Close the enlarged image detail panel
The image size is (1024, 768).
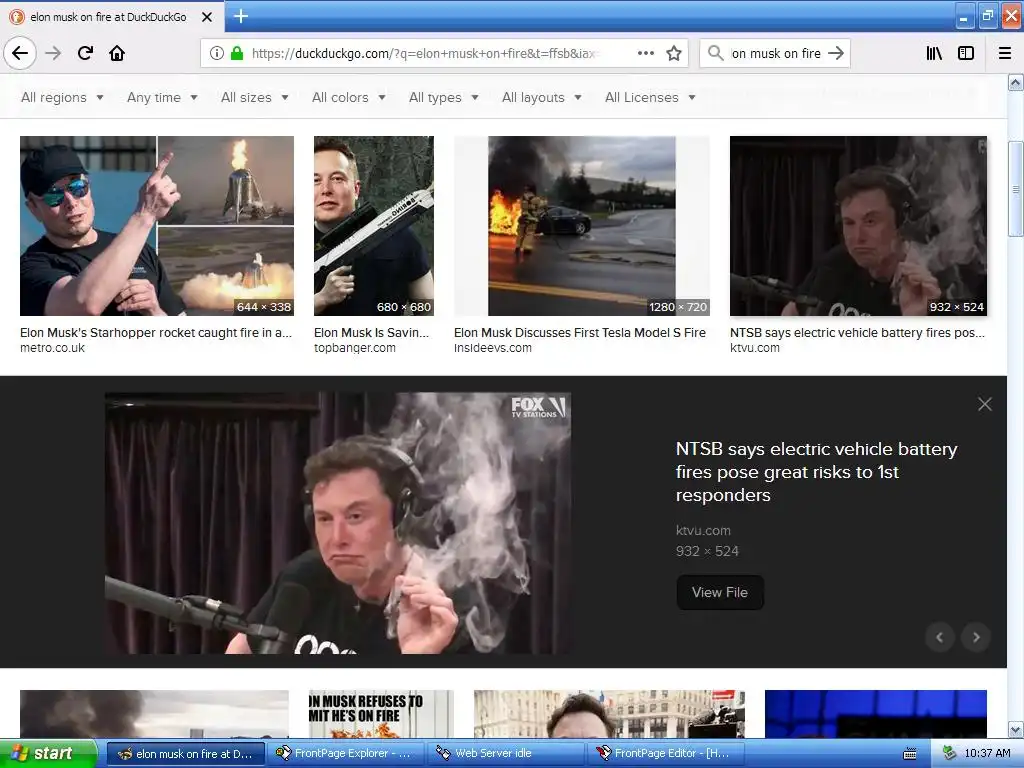(x=985, y=404)
